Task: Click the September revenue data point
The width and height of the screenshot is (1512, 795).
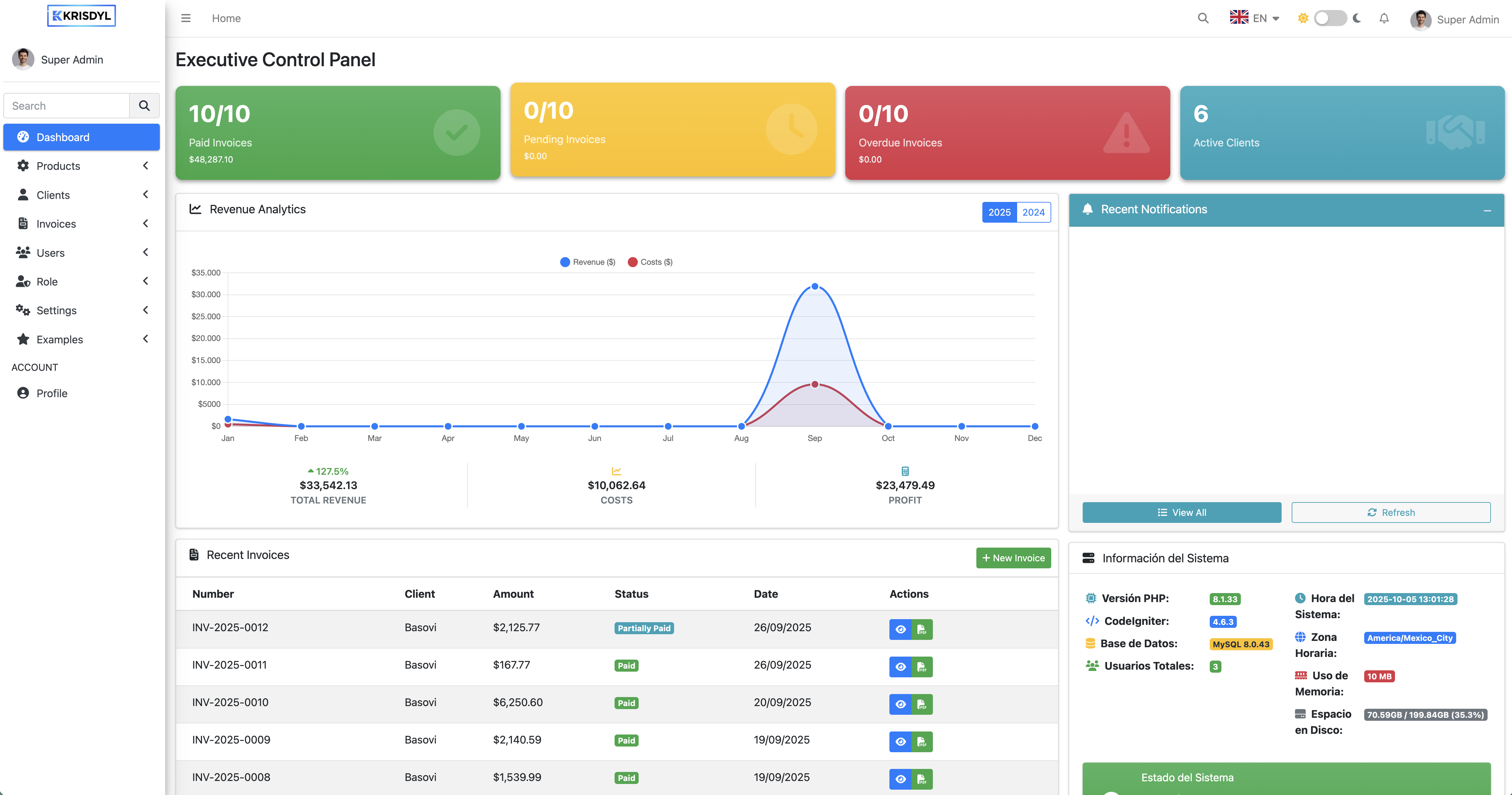Action: (x=815, y=286)
